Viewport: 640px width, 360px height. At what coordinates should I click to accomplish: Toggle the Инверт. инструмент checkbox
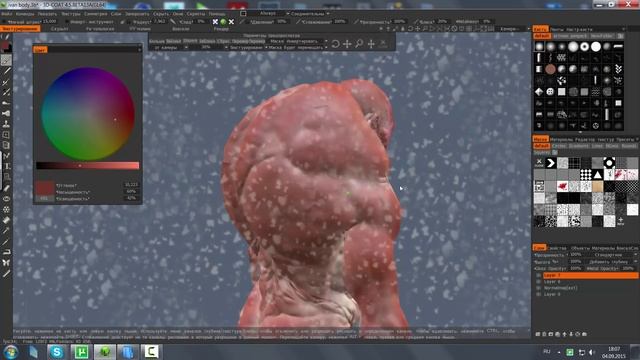[x=67, y=22]
